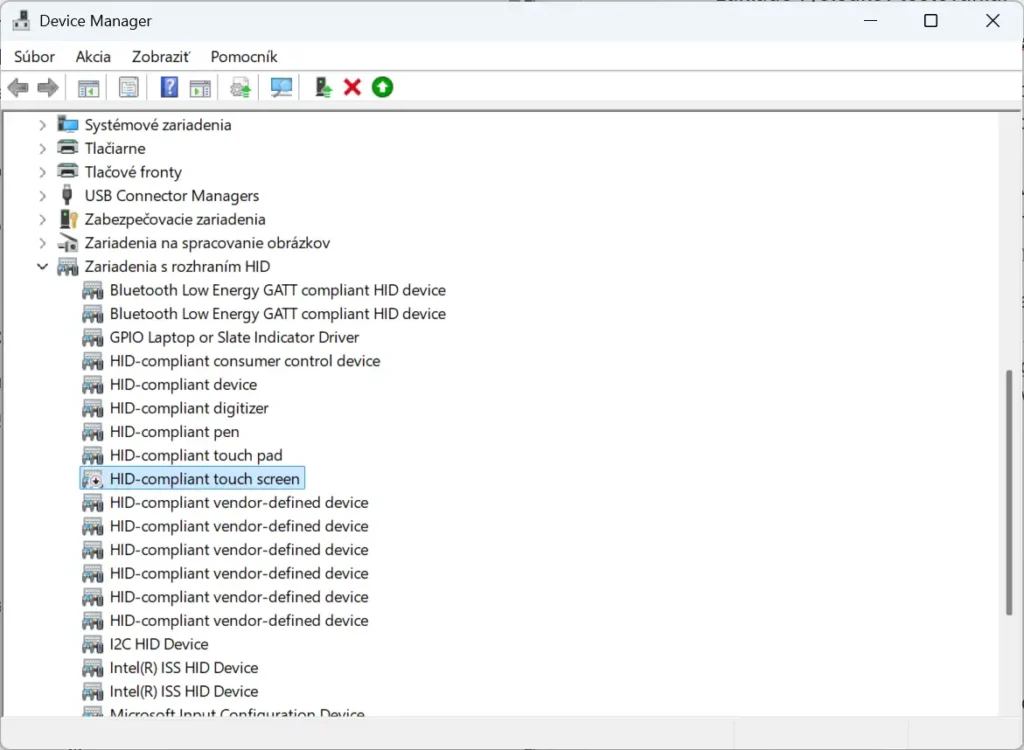Expand the Zabezpečovacie zariadenia chevron
Image resolution: width=1024 pixels, height=750 pixels.
click(42, 219)
